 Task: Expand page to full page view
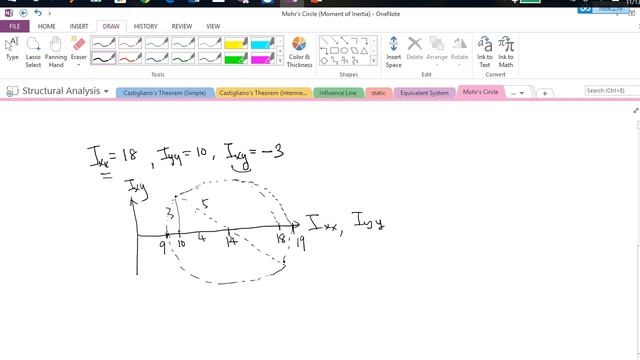click(x=636, y=111)
